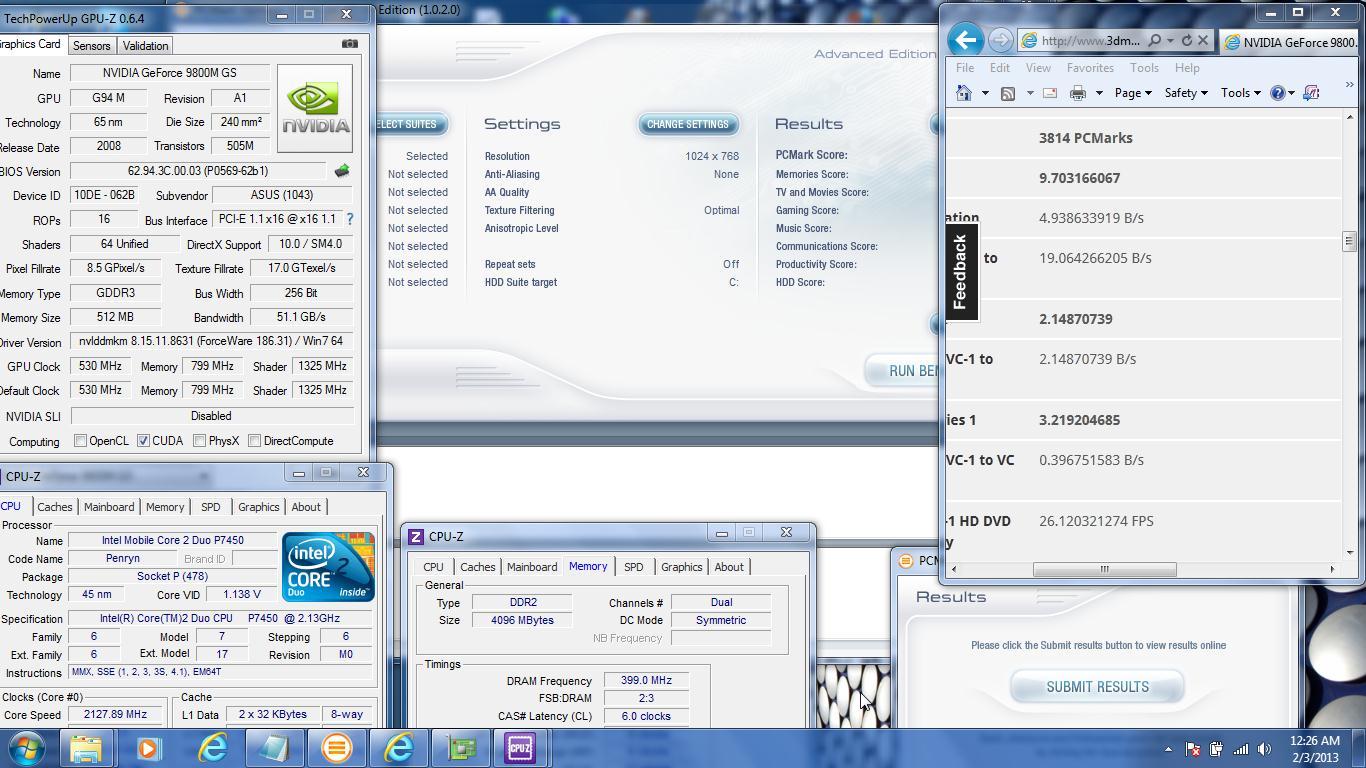
Task: Click the Action Center flag tray icon
Action: pyautogui.click(x=1192, y=749)
